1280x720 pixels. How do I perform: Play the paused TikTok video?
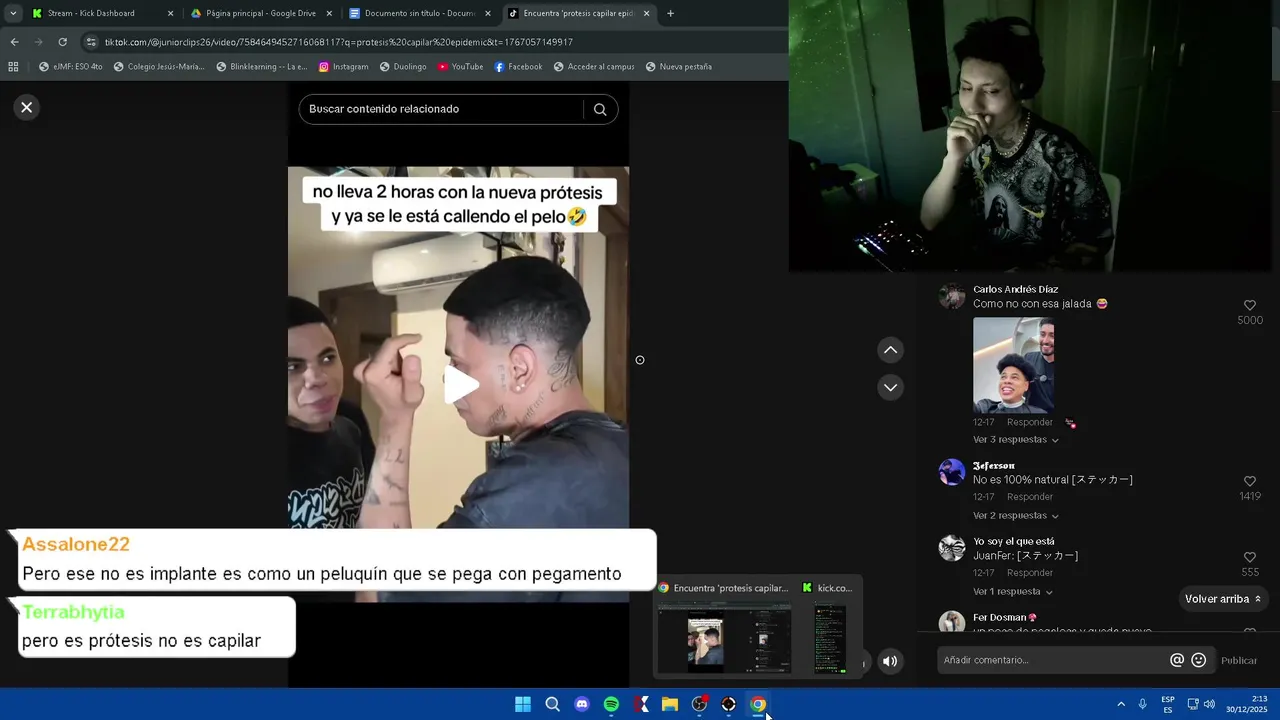(460, 385)
